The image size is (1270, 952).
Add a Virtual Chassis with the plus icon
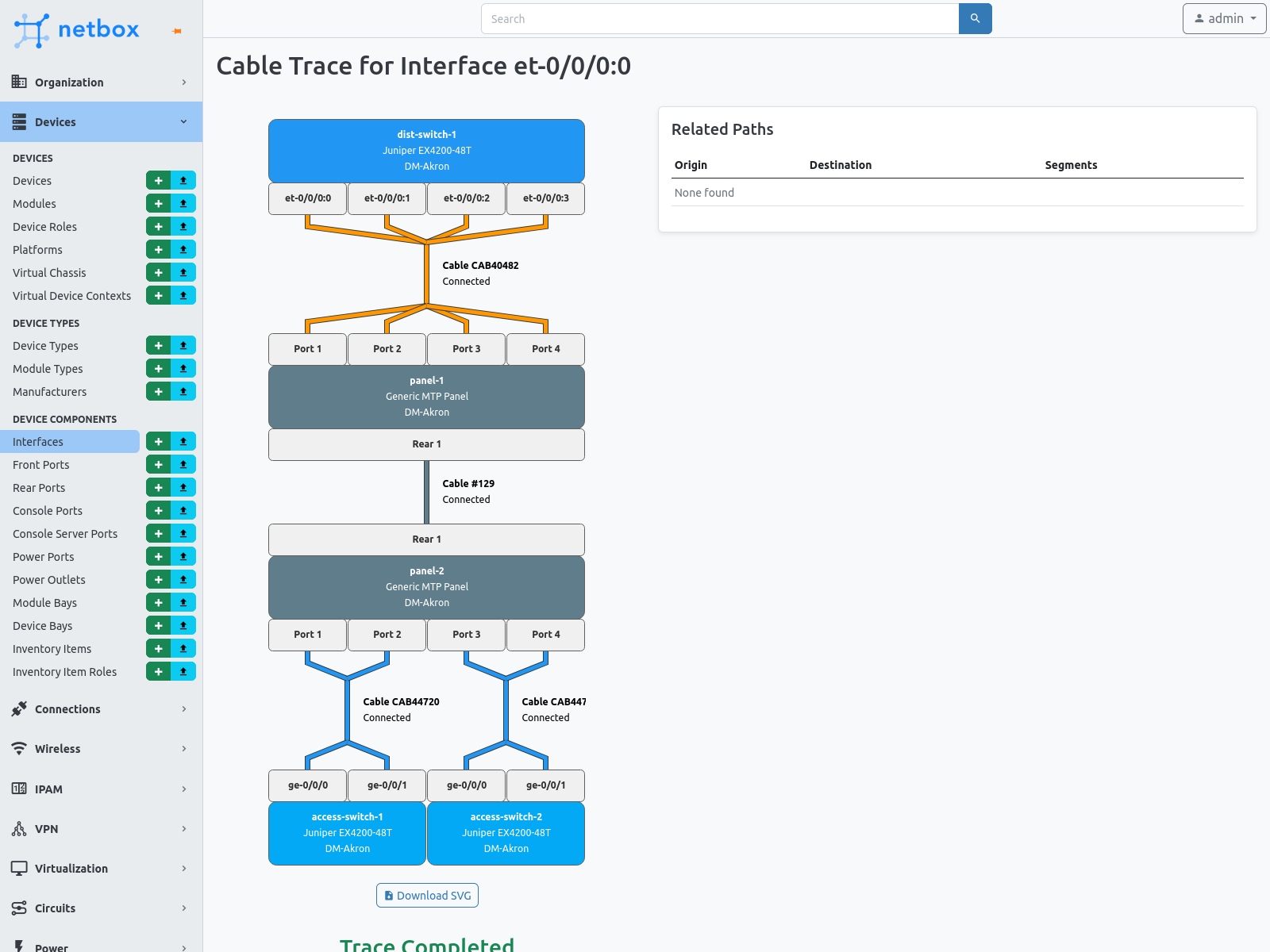[x=158, y=272]
